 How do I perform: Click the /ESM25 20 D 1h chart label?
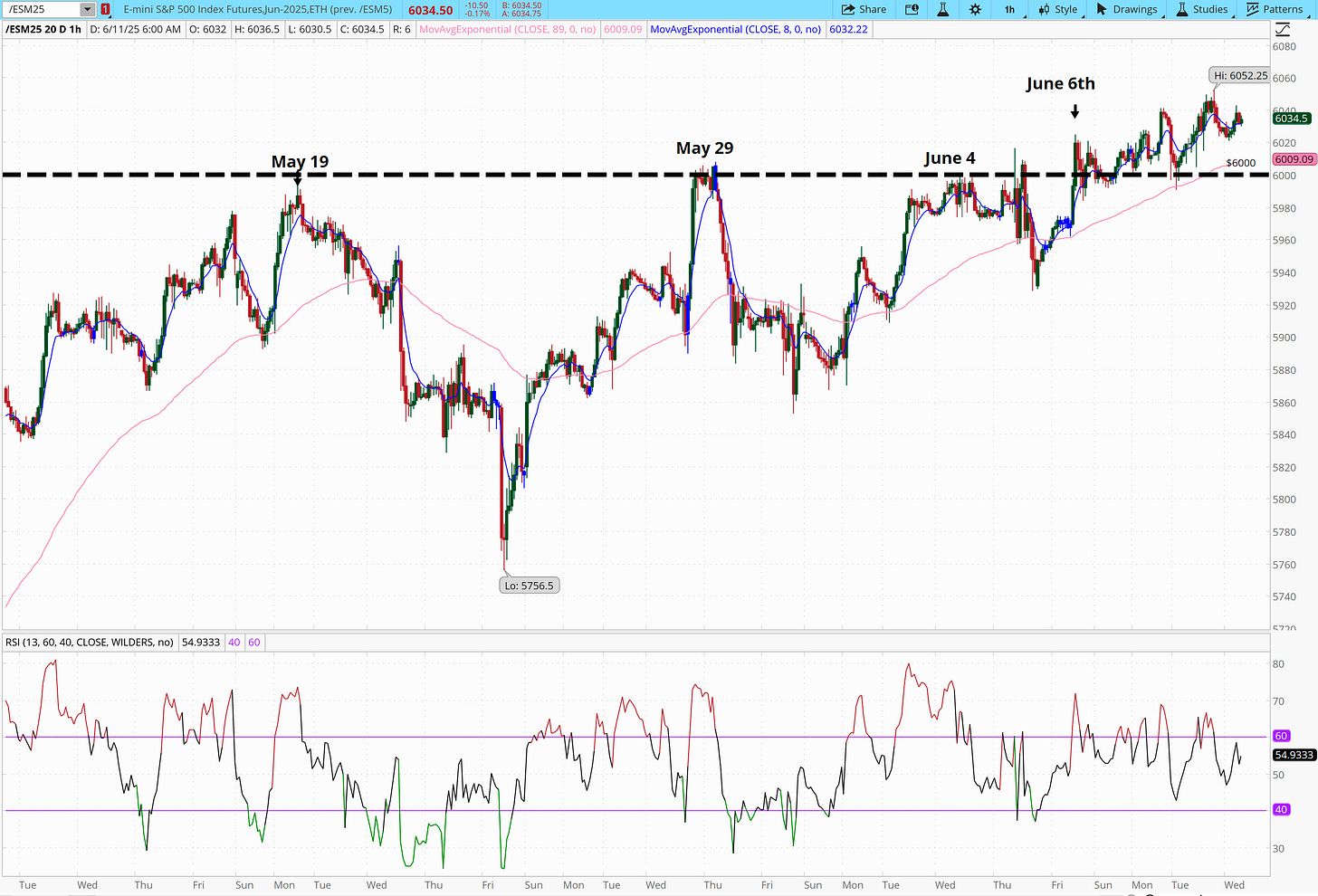click(43, 29)
